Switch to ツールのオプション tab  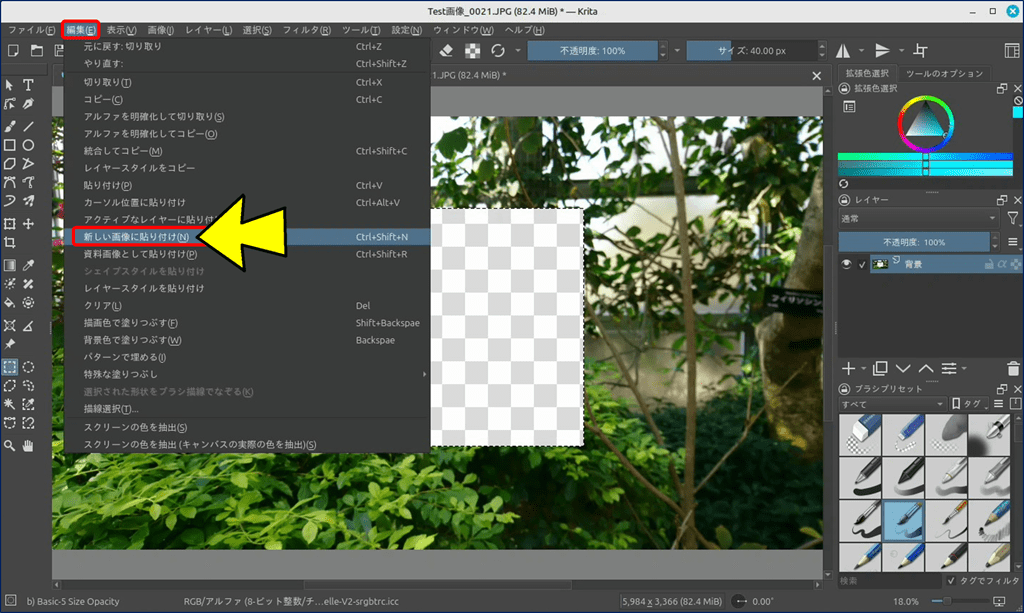click(x=945, y=74)
